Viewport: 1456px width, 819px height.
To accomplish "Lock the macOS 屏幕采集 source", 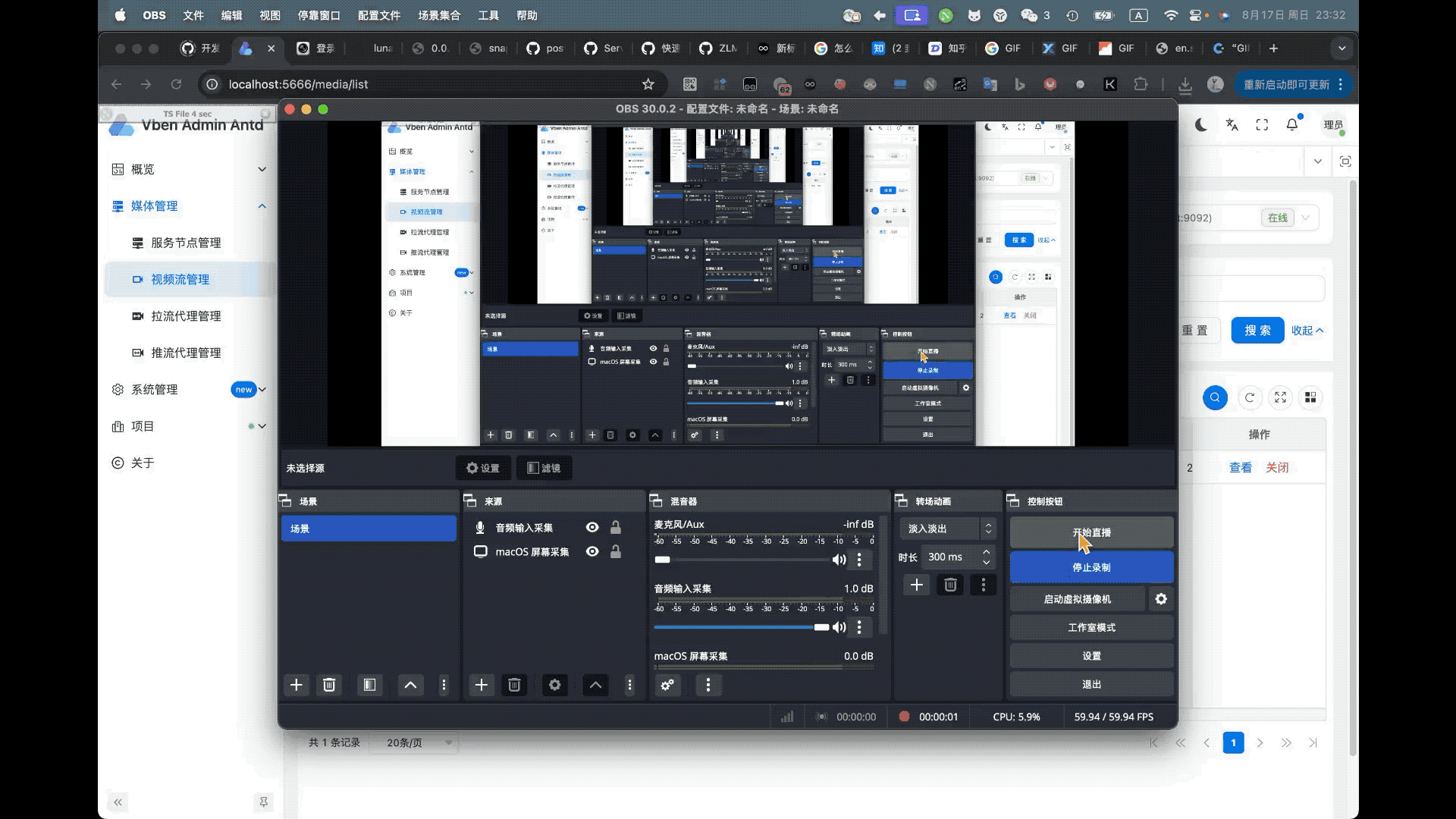I will click(x=616, y=551).
